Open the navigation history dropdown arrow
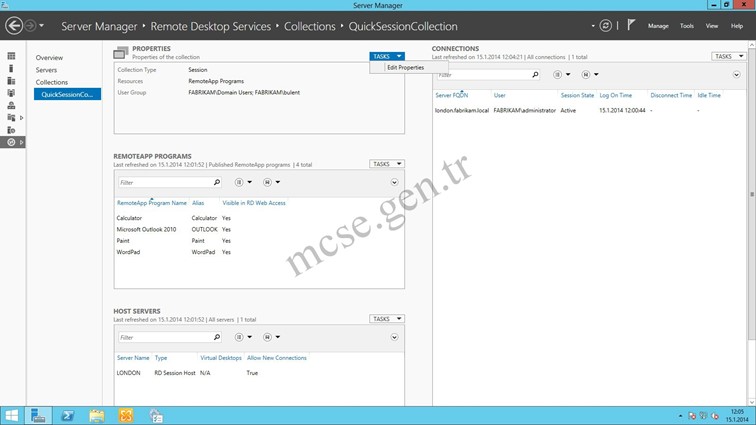 tap(41, 26)
